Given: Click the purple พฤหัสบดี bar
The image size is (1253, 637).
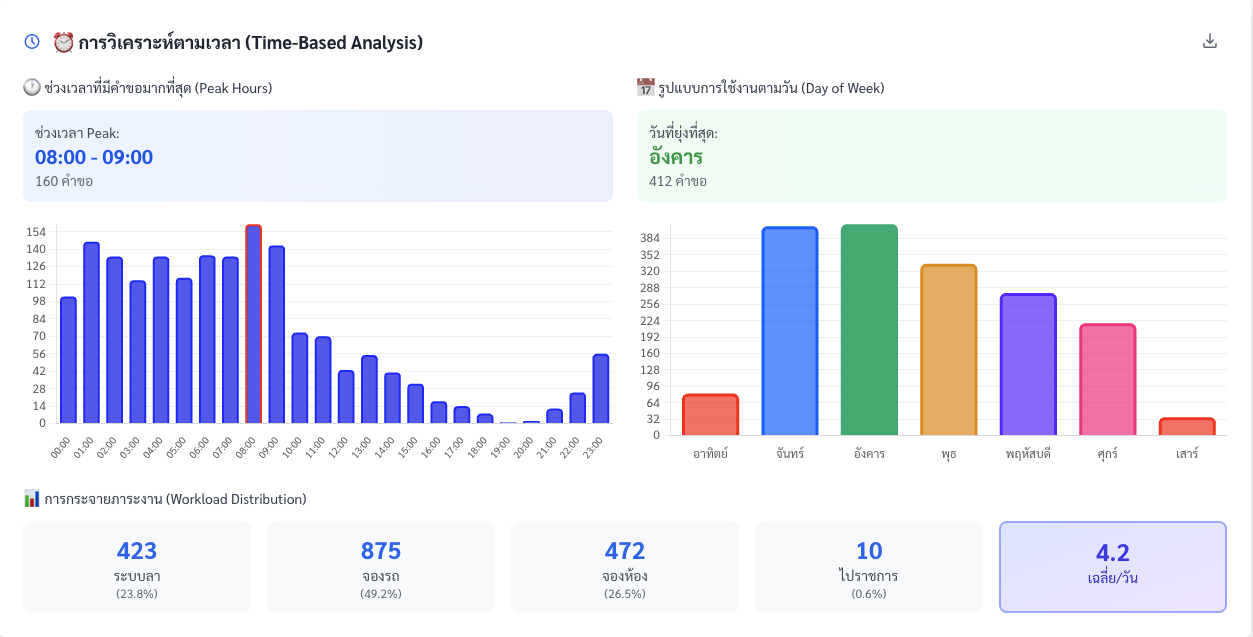Looking at the screenshot, I should (1028, 365).
